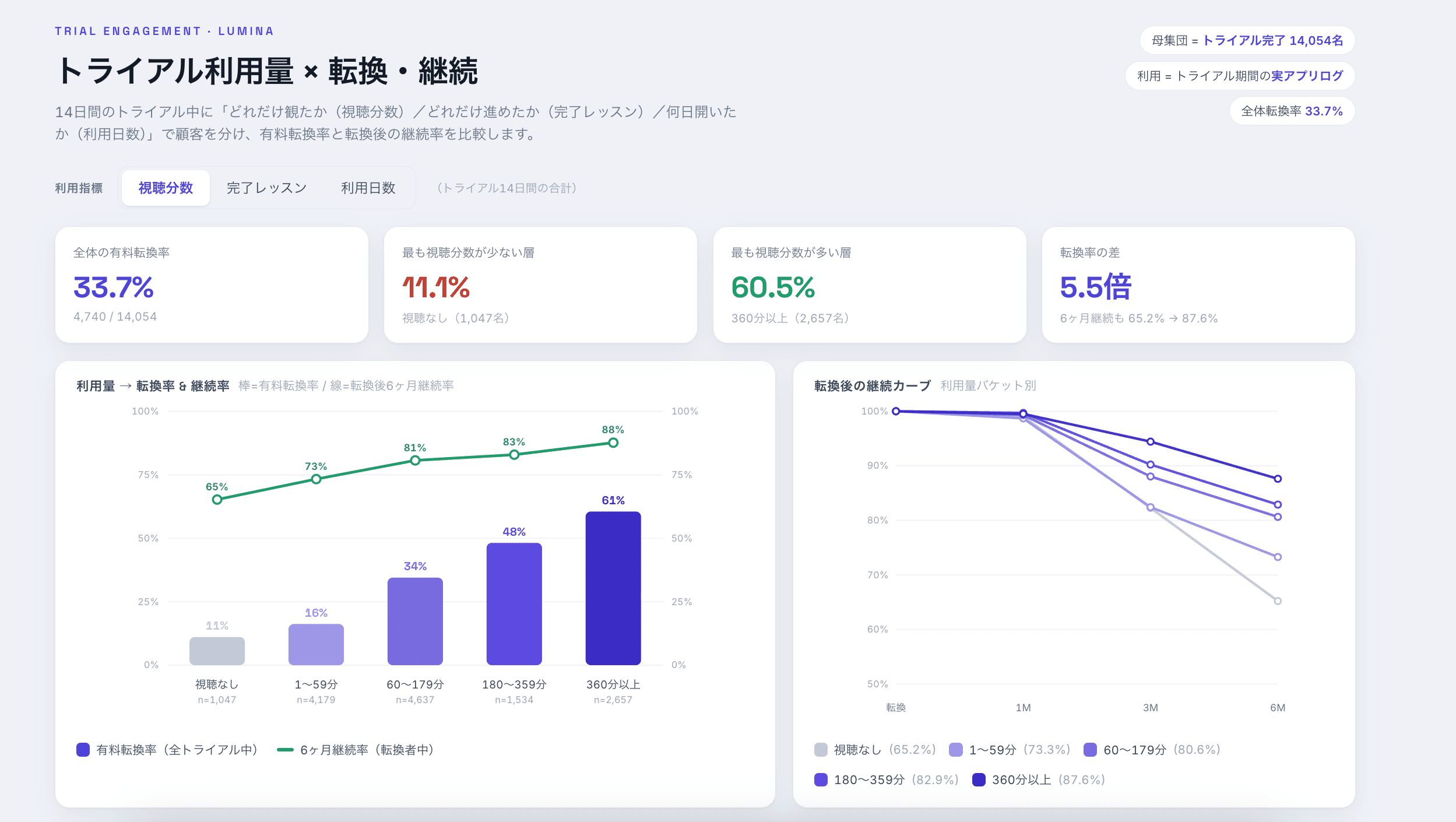Click the 81% retention line point

415,461
